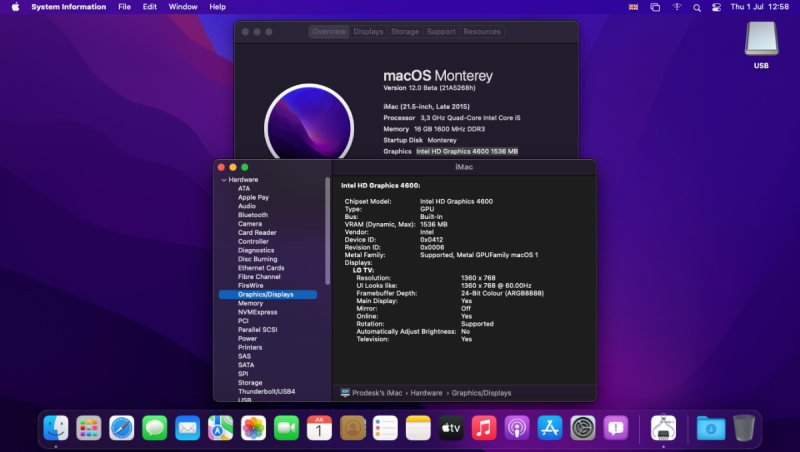This screenshot has height=452, width=800.
Task: Click the Podcasts dock icon
Action: [516, 429]
